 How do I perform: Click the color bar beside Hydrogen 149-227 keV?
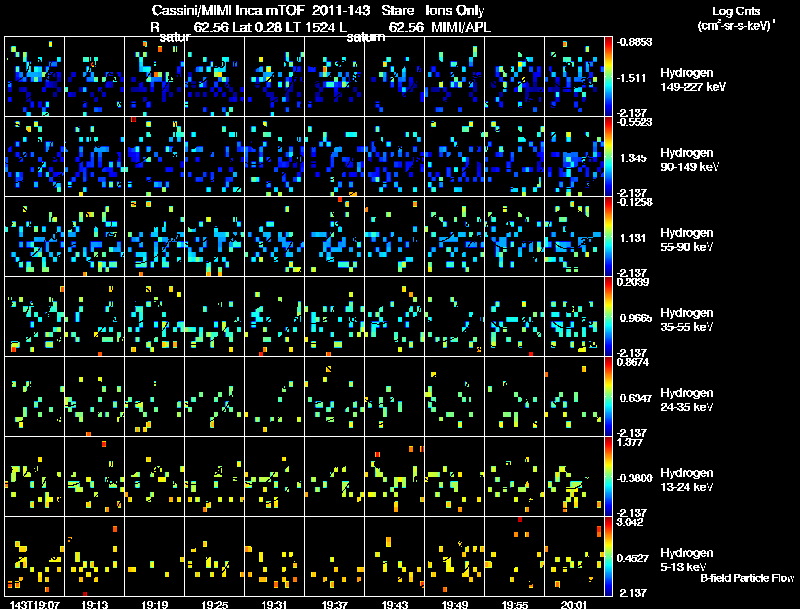pyautogui.click(x=608, y=77)
